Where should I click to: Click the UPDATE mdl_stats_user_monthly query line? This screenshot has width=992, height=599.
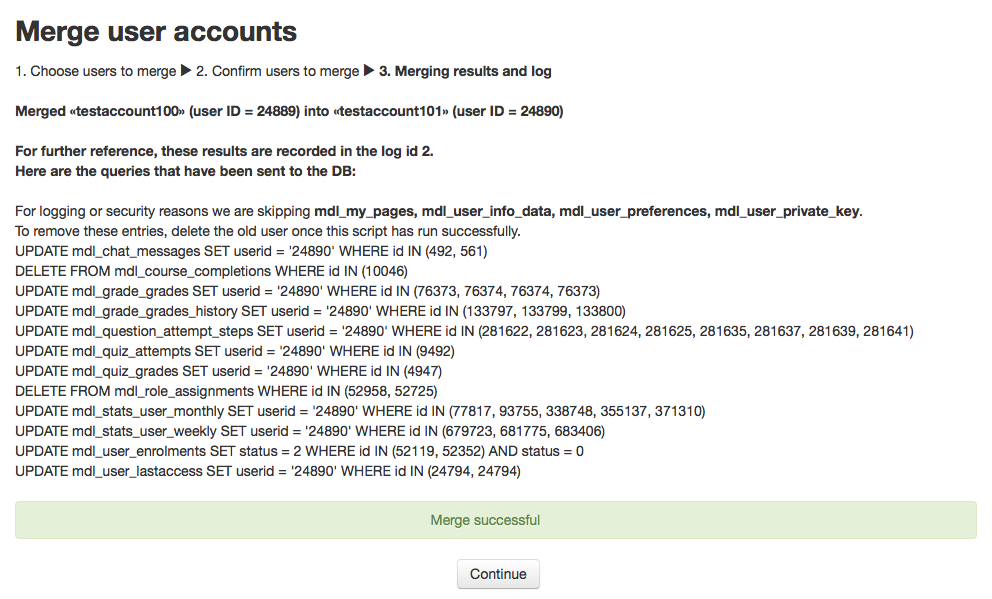click(x=360, y=411)
